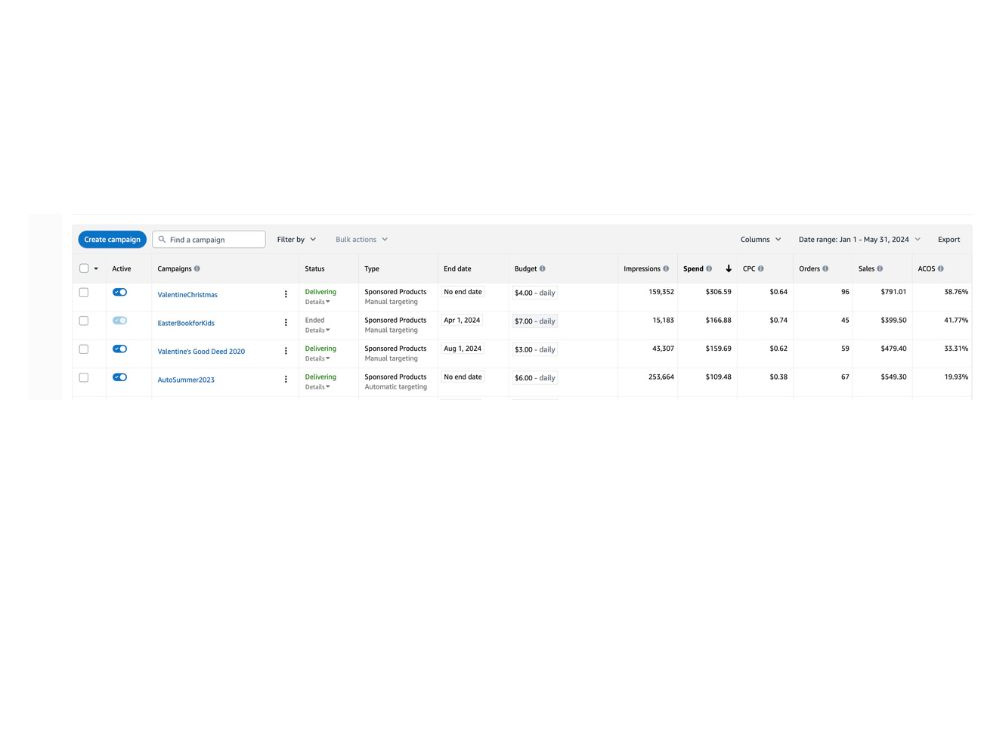The width and height of the screenshot is (1000, 750).
Task: Click the Export button
Action: [948, 239]
